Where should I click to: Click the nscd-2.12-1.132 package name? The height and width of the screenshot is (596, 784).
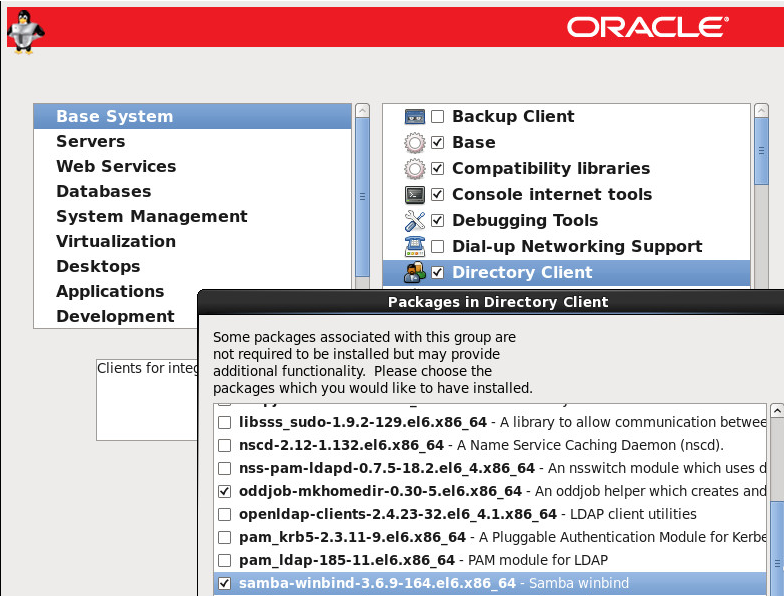click(341, 446)
